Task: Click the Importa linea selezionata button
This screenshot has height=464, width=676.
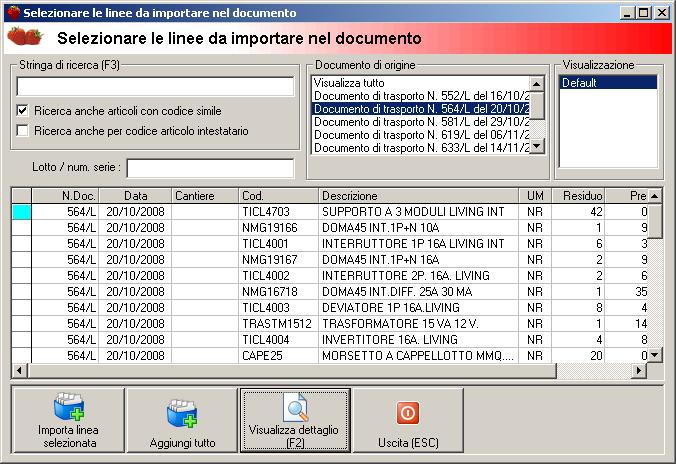Action: (69, 420)
